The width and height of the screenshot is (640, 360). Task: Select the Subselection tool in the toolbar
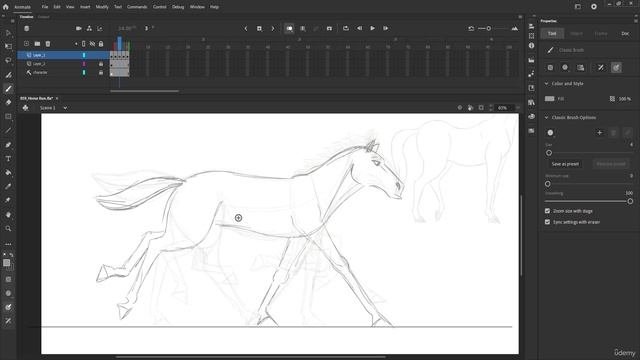8,33
